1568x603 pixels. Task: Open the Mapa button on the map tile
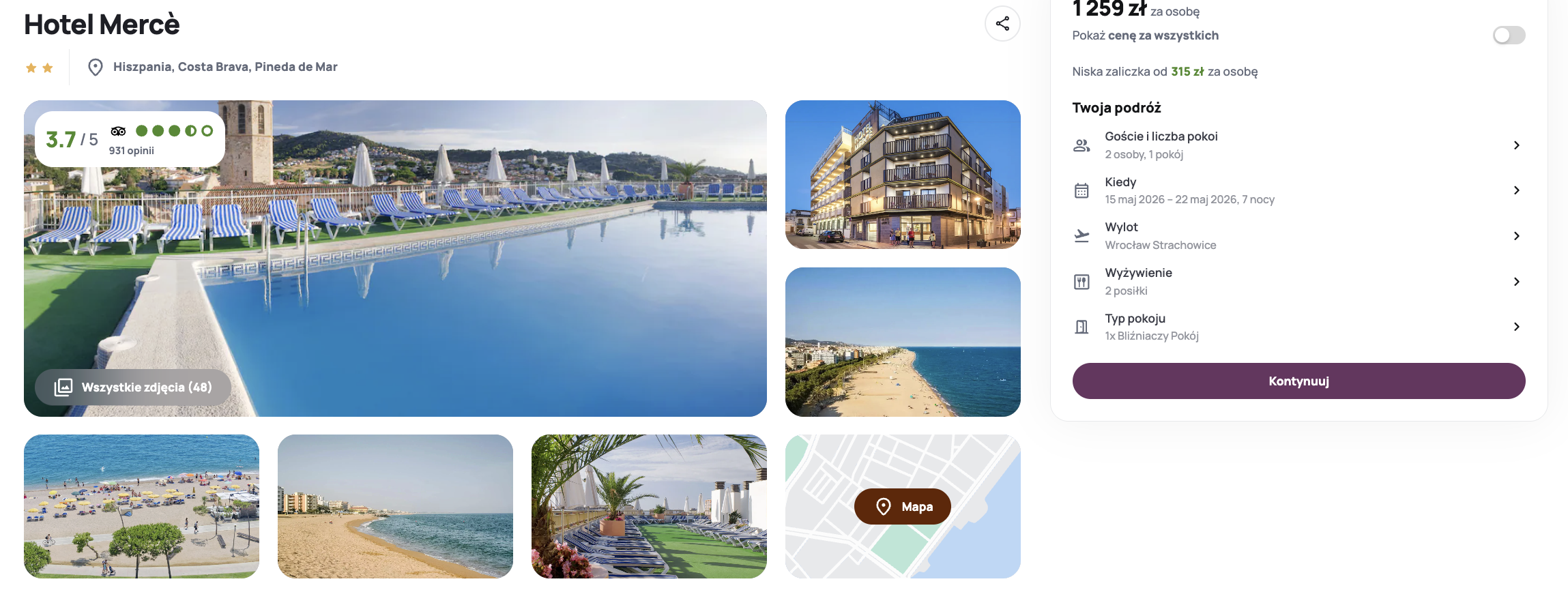[902, 506]
